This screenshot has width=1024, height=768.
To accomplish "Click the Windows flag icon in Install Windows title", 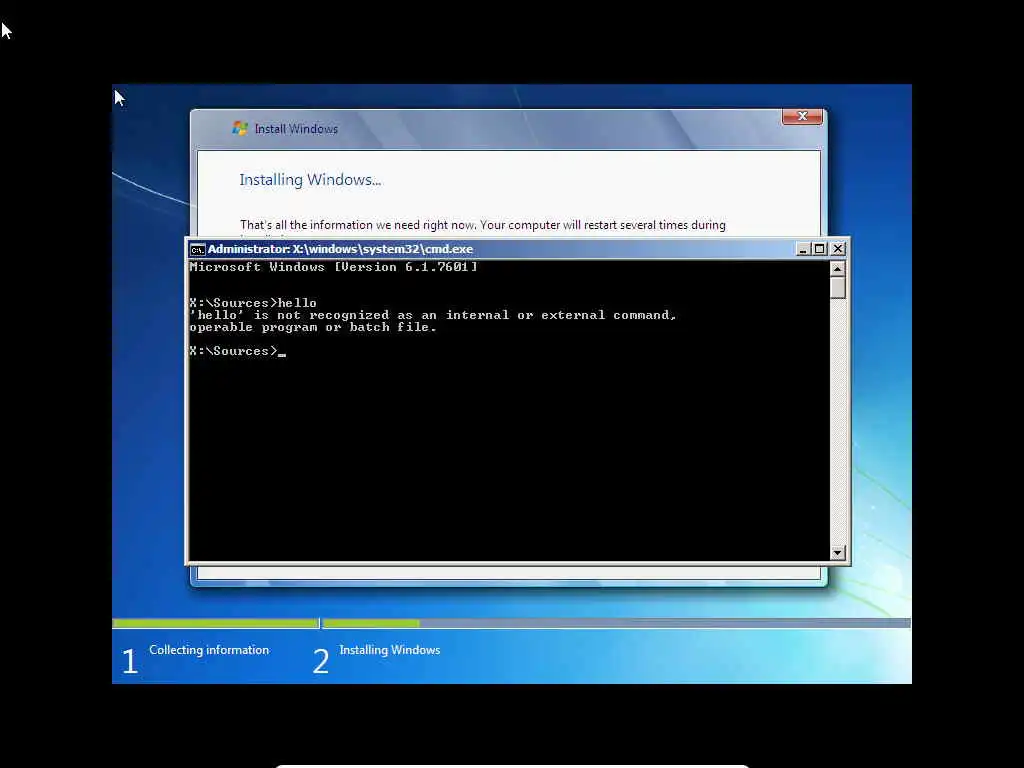I will click(240, 129).
